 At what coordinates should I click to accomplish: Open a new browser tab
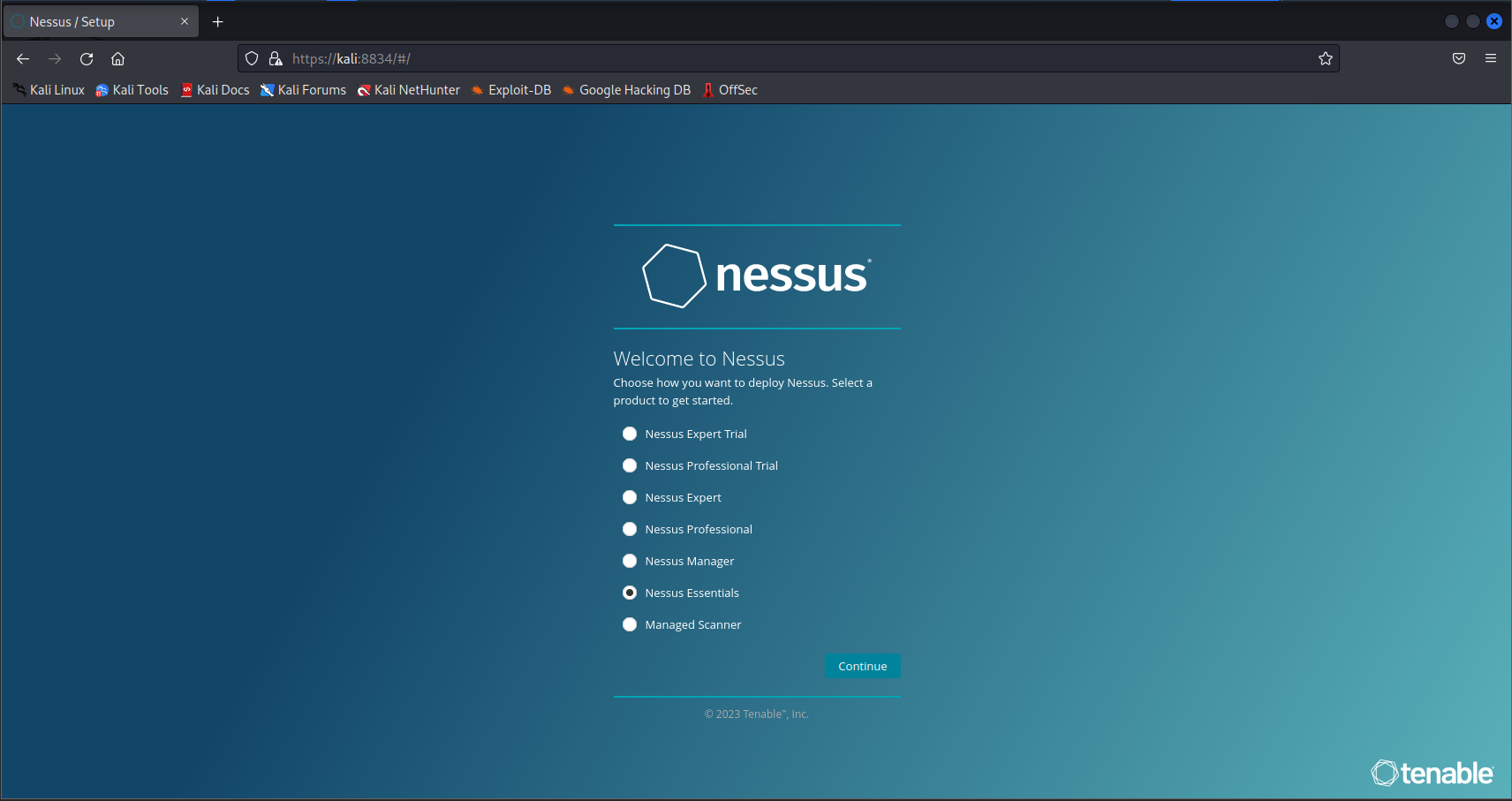[217, 21]
